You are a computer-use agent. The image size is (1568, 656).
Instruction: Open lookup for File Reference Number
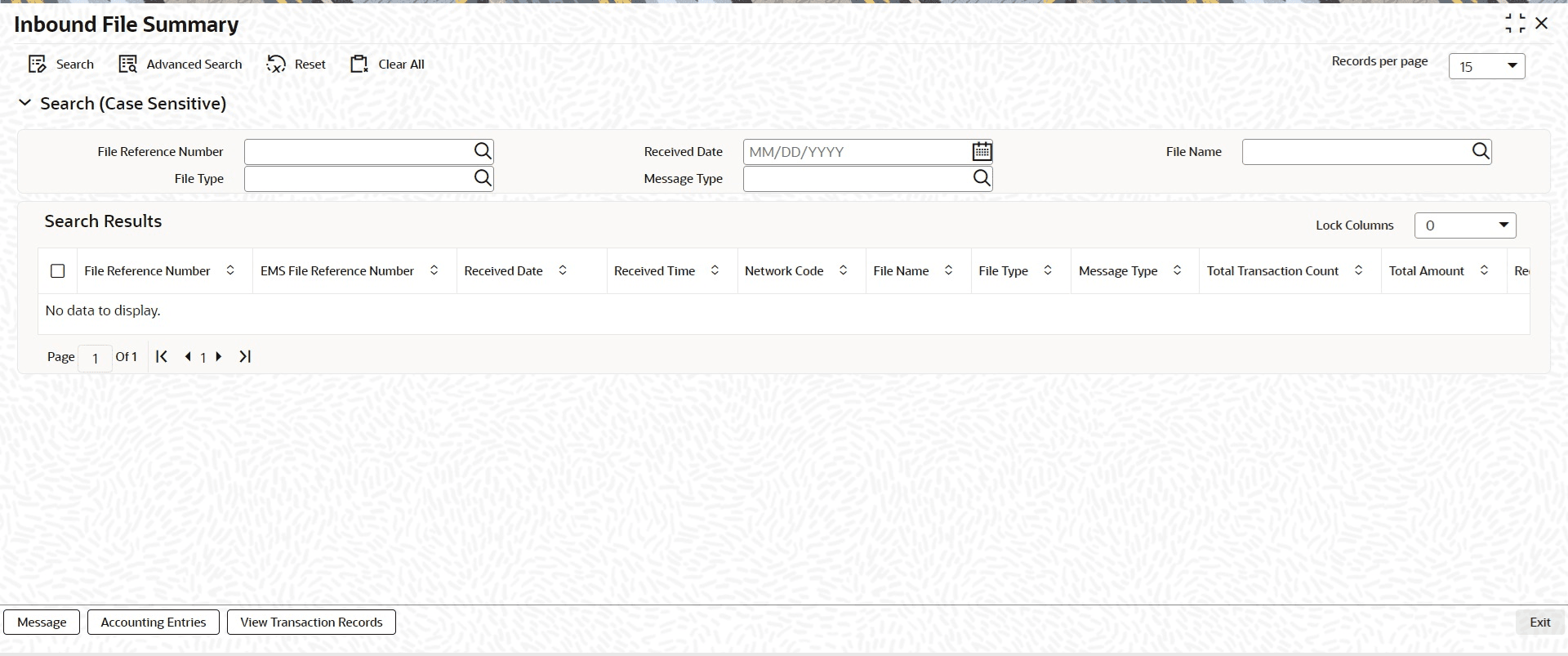[483, 151]
